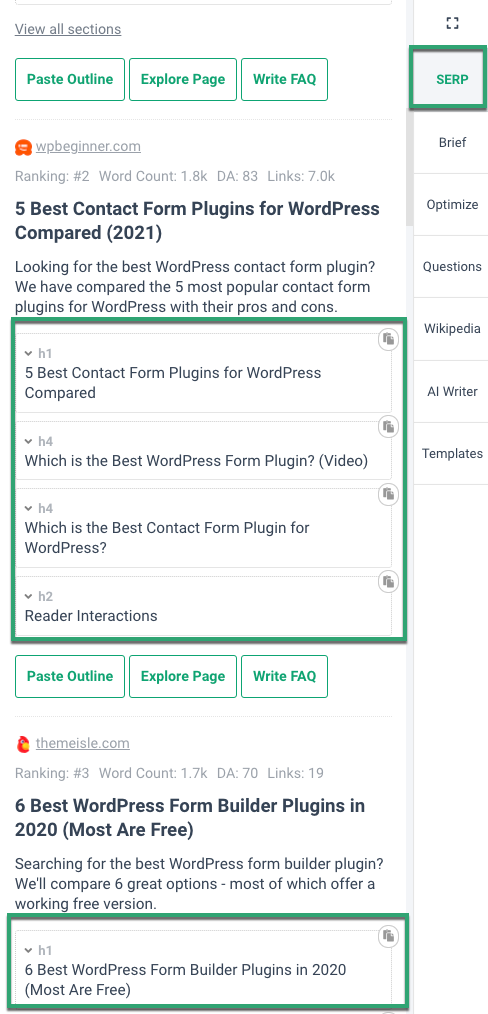Copy the 'Reader Interactions' h2 heading

(x=388, y=582)
